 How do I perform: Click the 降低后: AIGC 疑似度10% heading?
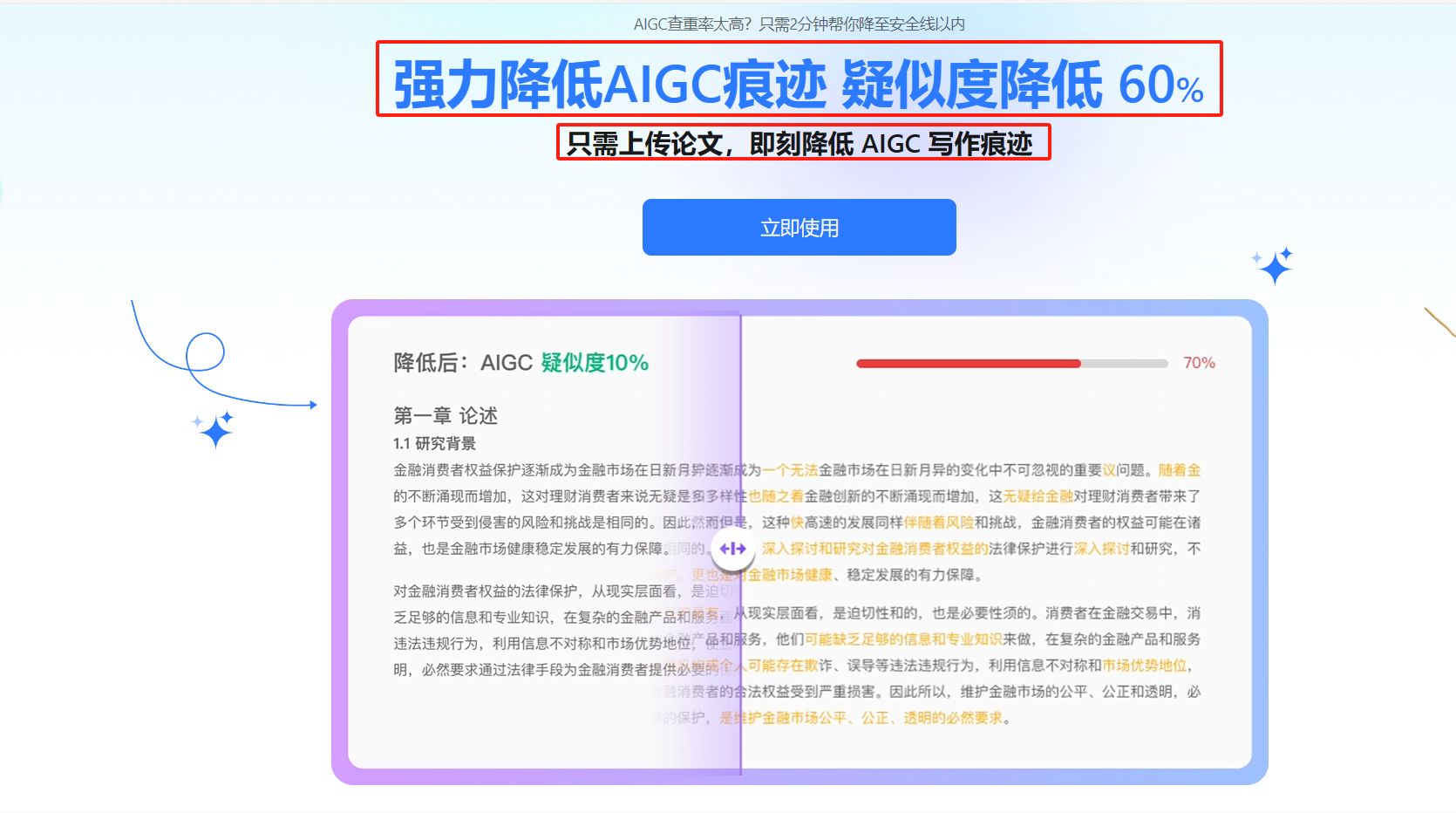(x=520, y=363)
